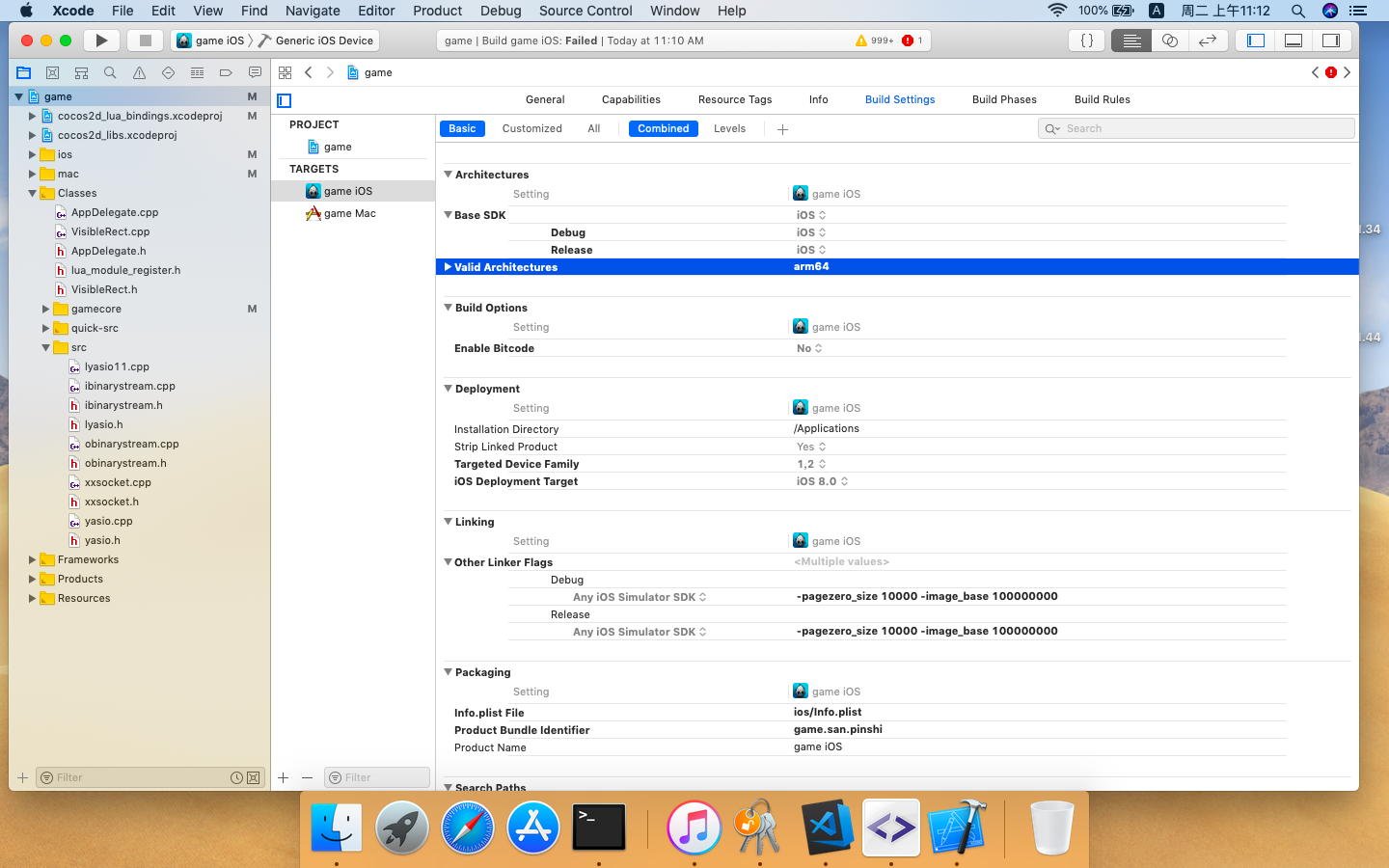Click the warnings count in activity bar
The height and width of the screenshot is (868, 1389).
point(875,41)
